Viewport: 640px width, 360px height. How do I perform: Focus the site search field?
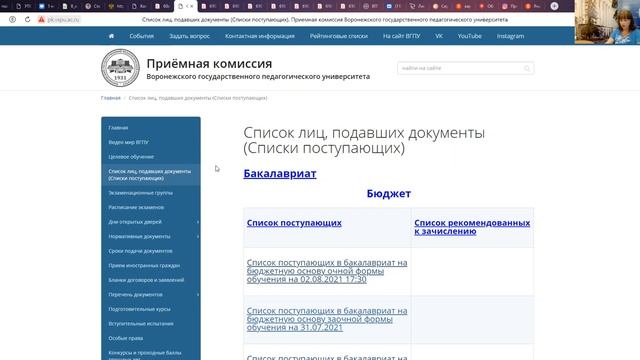pos(465,68)
